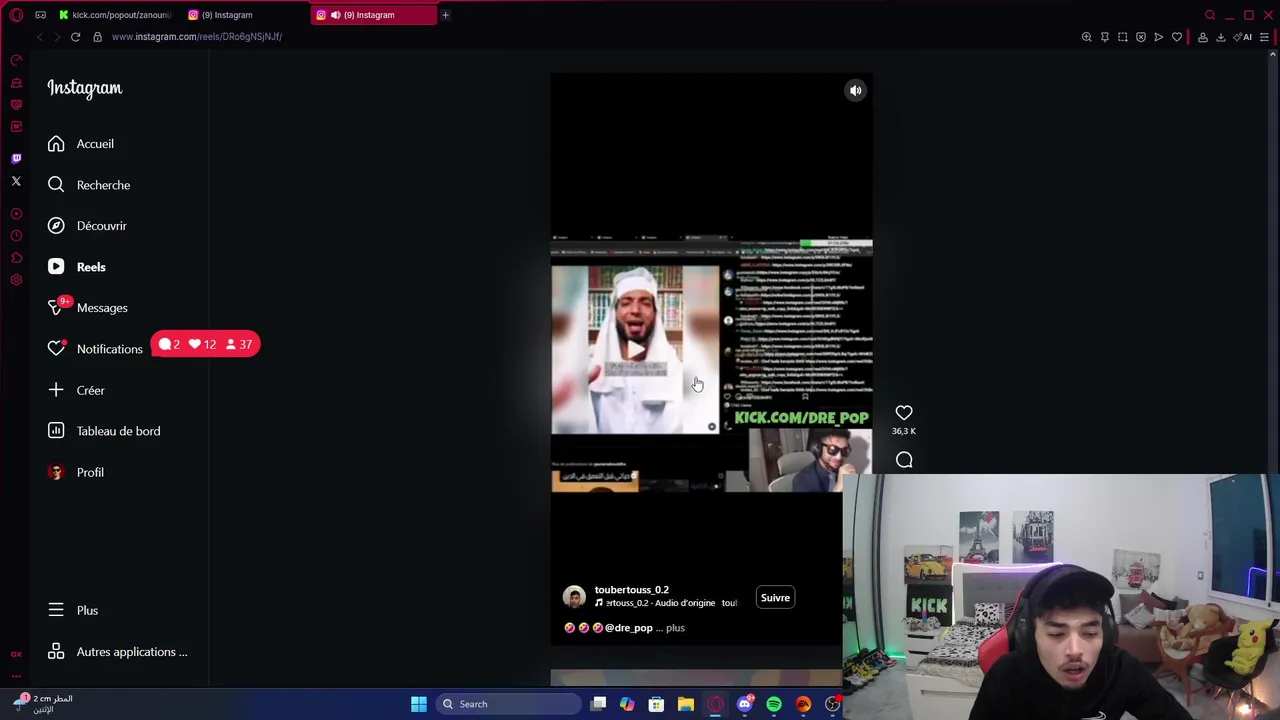
Task: Open tab search magnifier icon
Action: pos(1210,15)
